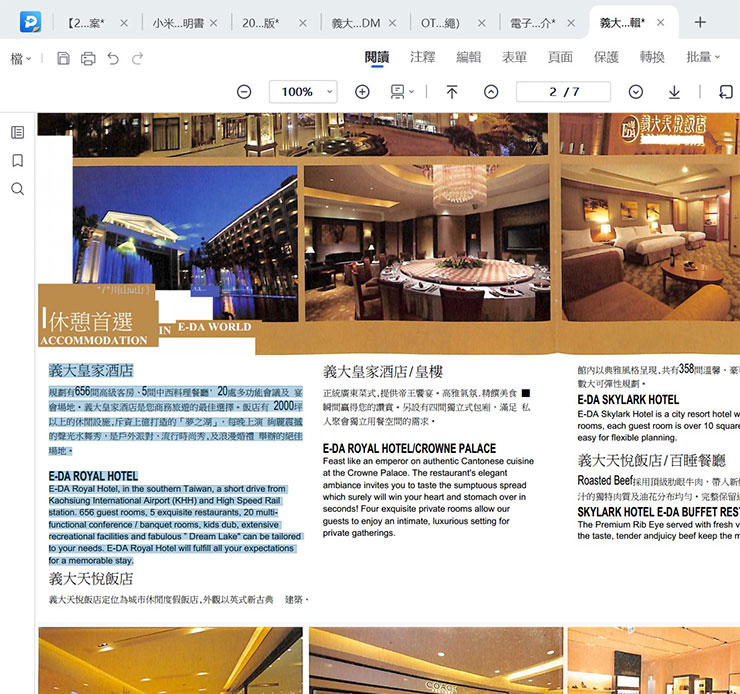Go to previous page
The image size is (740, 694).
coord(491,92)
